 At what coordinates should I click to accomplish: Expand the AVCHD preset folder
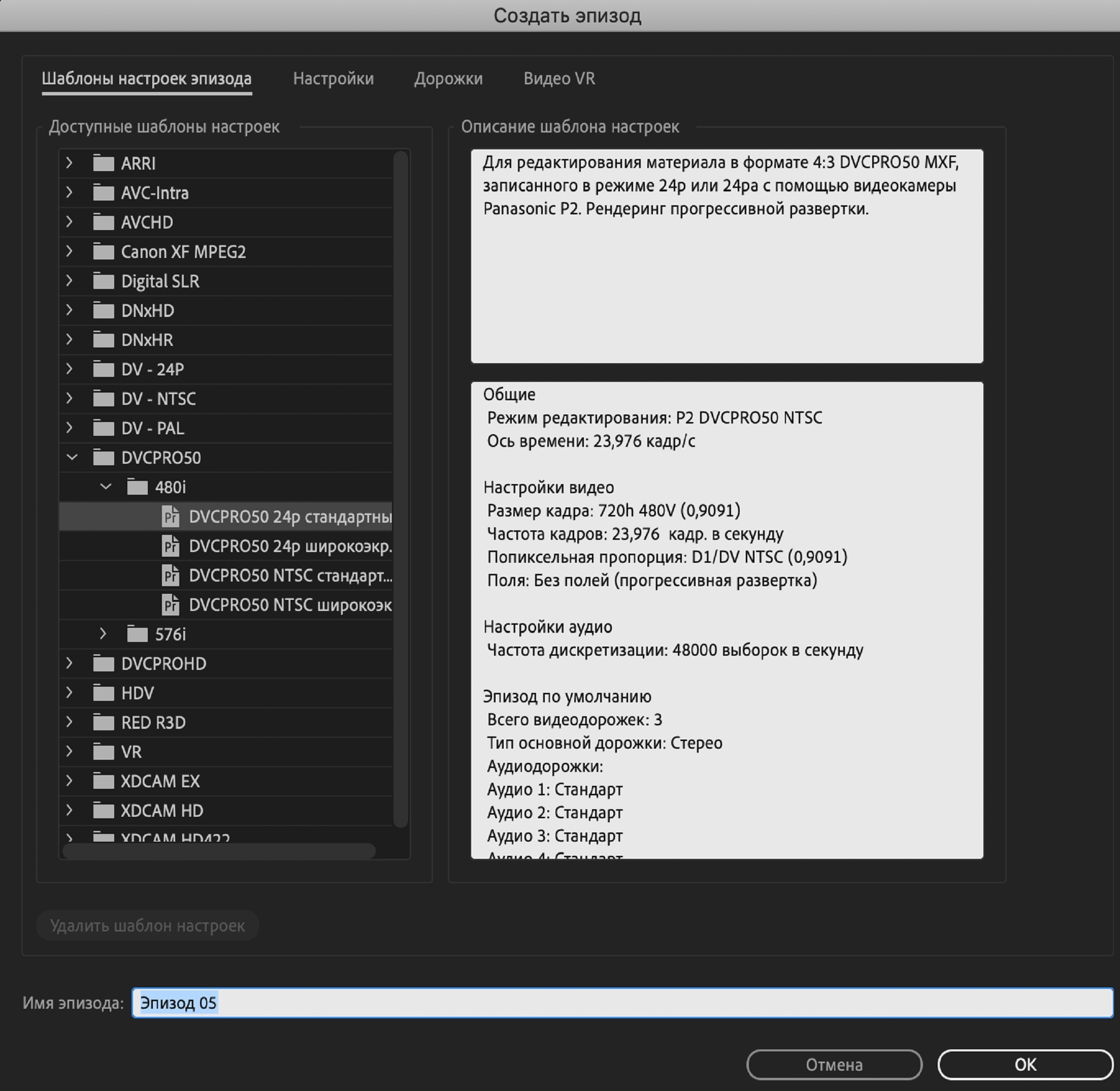click(x=70, y=222)
